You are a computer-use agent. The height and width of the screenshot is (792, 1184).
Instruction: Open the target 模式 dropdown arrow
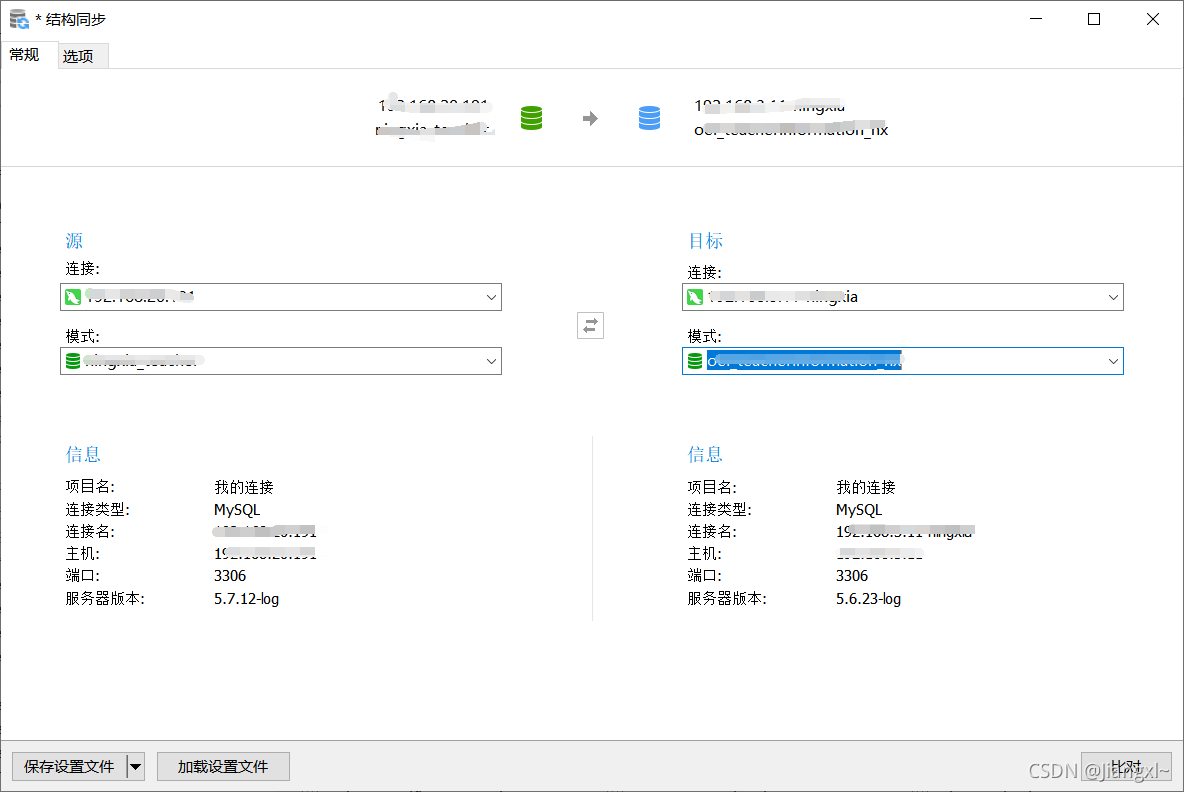pos(1113,361)
